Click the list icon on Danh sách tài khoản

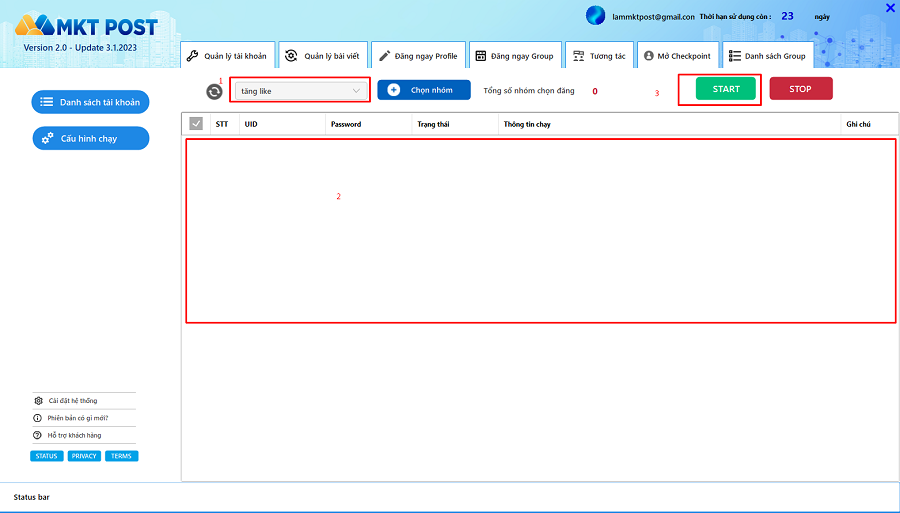click(46, 102)
